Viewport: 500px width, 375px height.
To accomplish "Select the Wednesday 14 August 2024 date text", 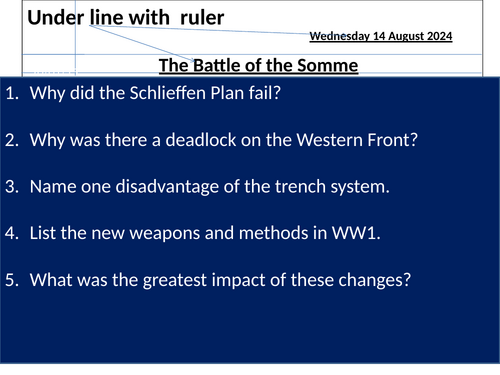I will pyautogui.click(x=381, y=36).
